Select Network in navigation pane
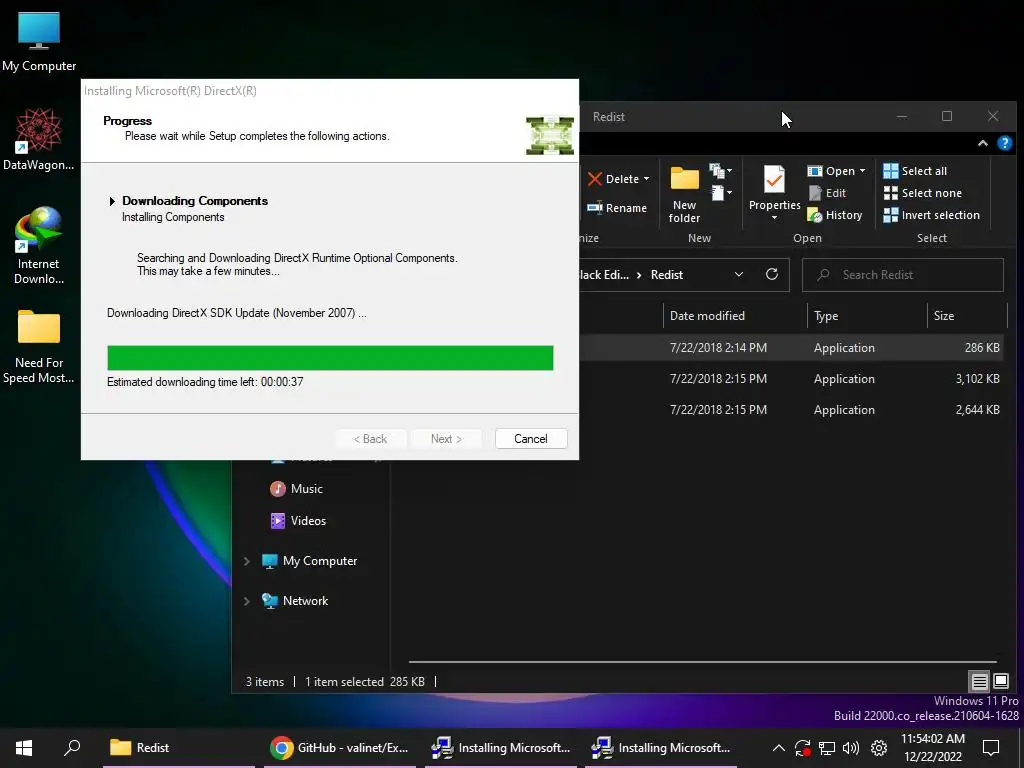Screen dimensions: 1024x768 (295, 601)
